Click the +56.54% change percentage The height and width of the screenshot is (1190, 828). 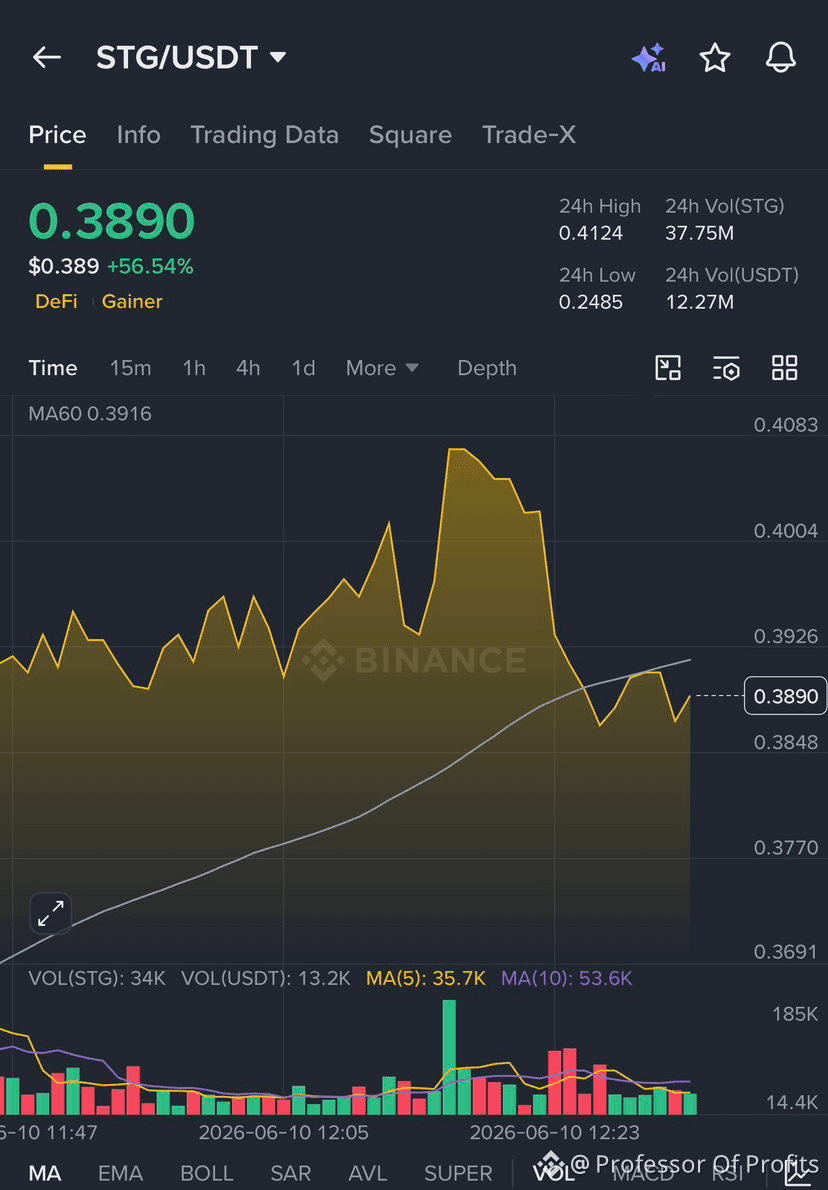coord(150,266)
